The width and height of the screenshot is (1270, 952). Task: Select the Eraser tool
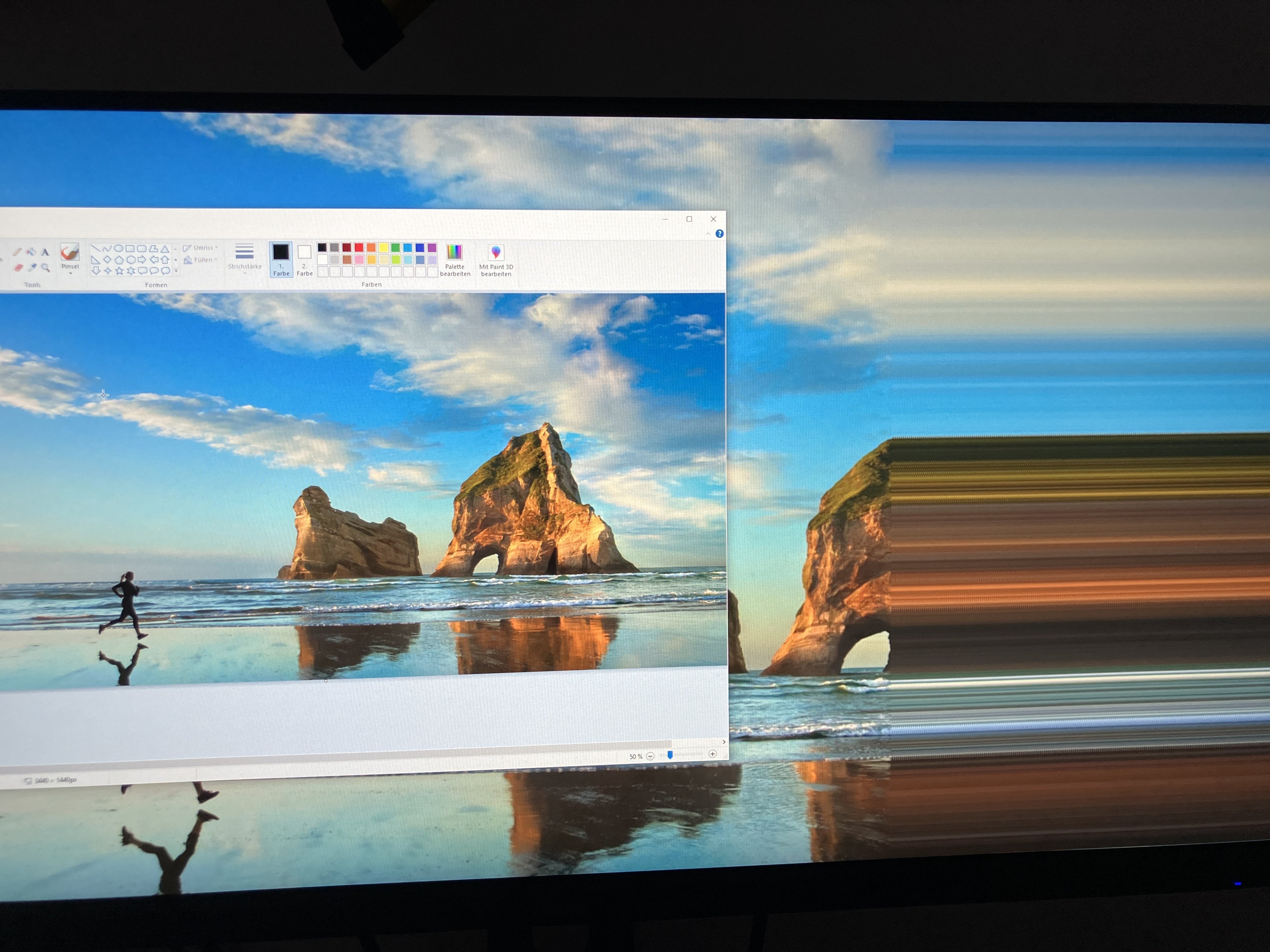19,267
